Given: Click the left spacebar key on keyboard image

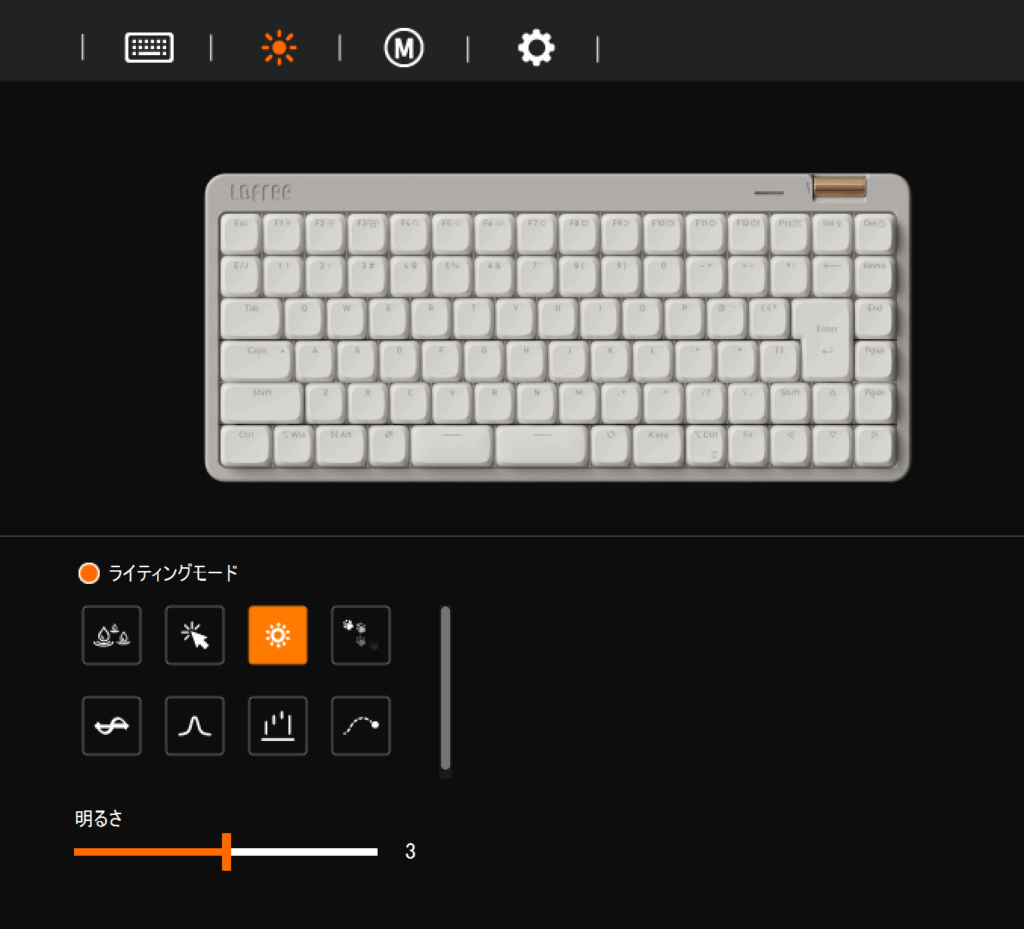Looking at the screenshot, I should [x=451, y=445].
